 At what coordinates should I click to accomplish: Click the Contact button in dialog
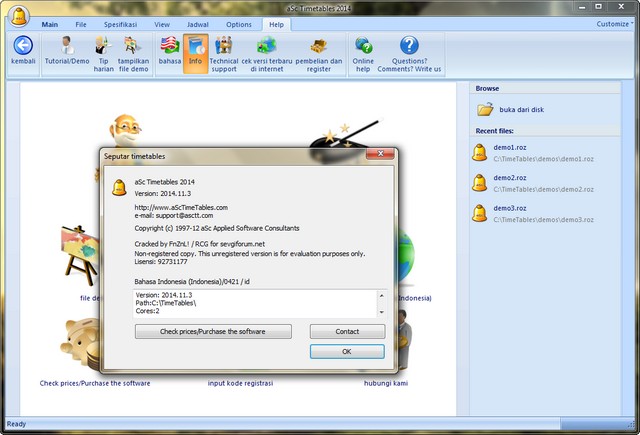point(347,331)
